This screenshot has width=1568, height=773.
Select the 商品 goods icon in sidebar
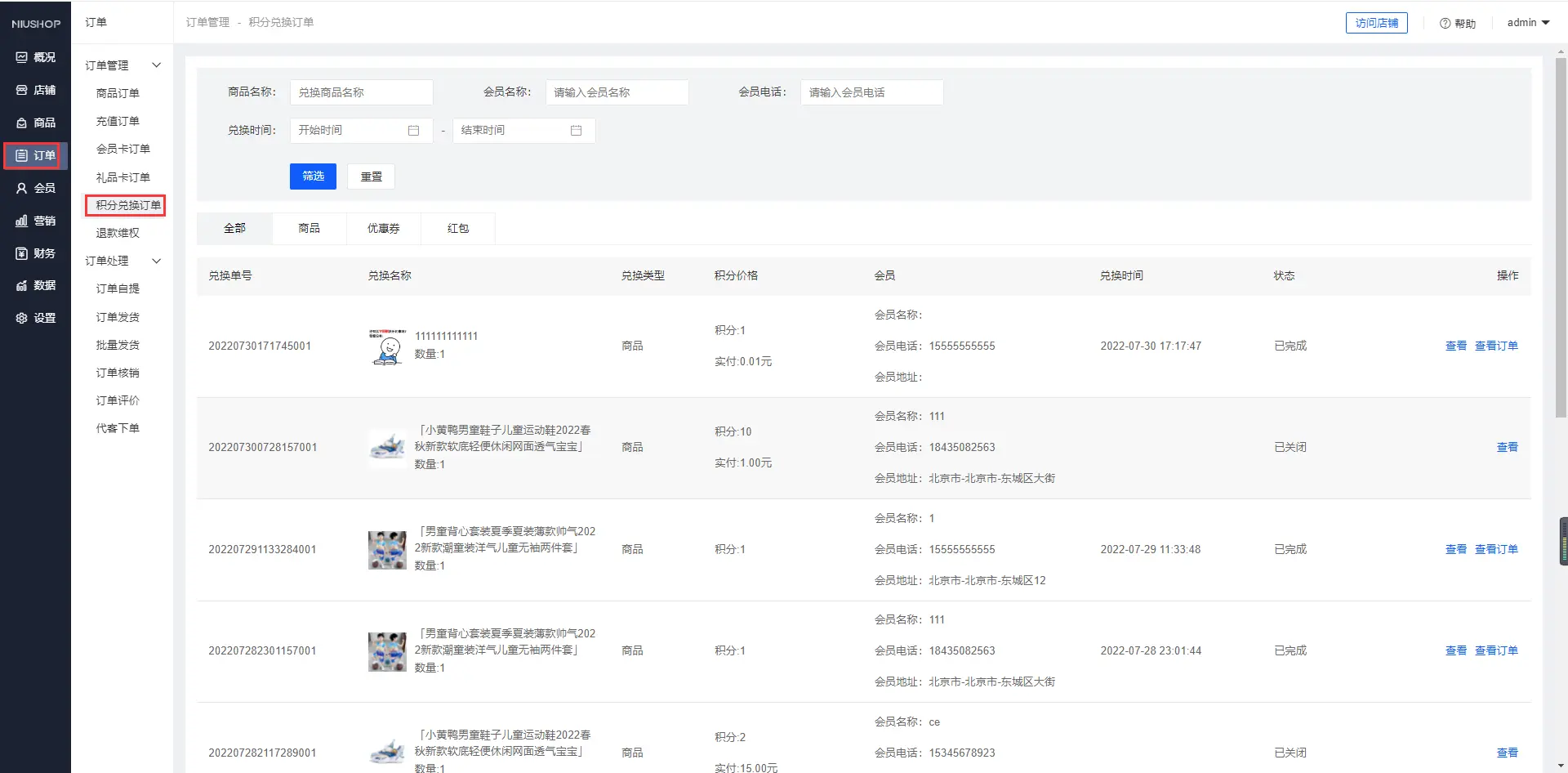[x=22, y=123]
